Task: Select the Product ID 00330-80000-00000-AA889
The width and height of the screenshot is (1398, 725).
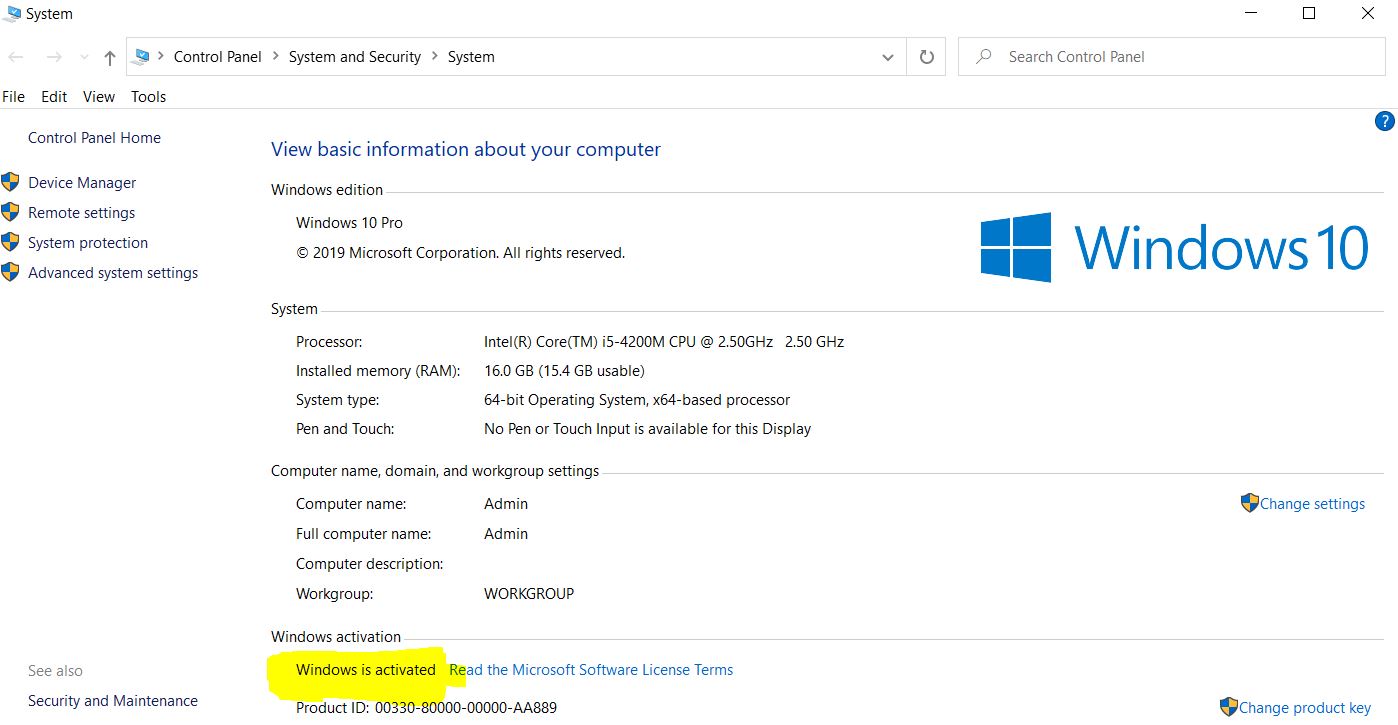Action: point(466,708)
